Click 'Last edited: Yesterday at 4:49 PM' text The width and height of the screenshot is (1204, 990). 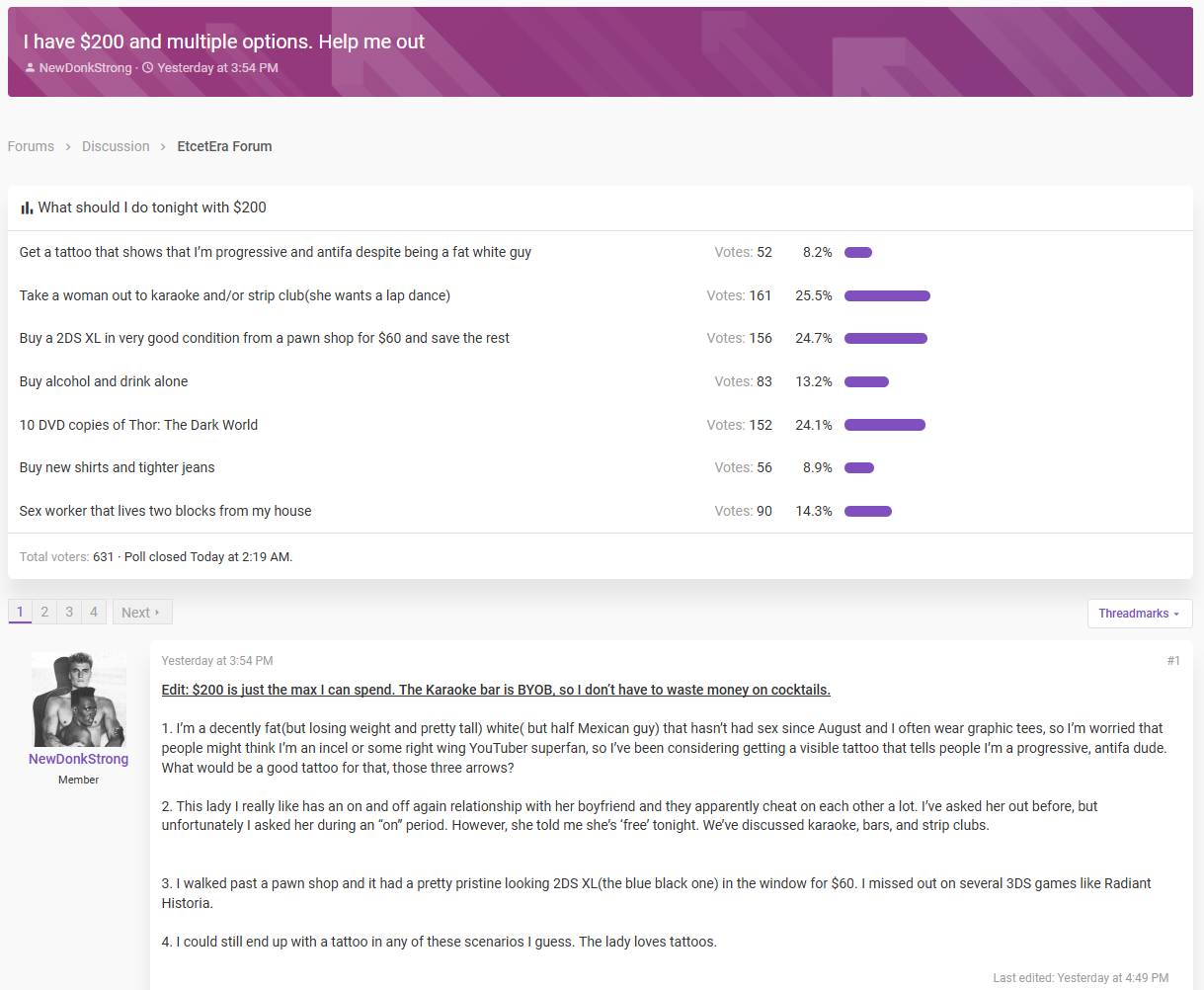(1081, 977)
